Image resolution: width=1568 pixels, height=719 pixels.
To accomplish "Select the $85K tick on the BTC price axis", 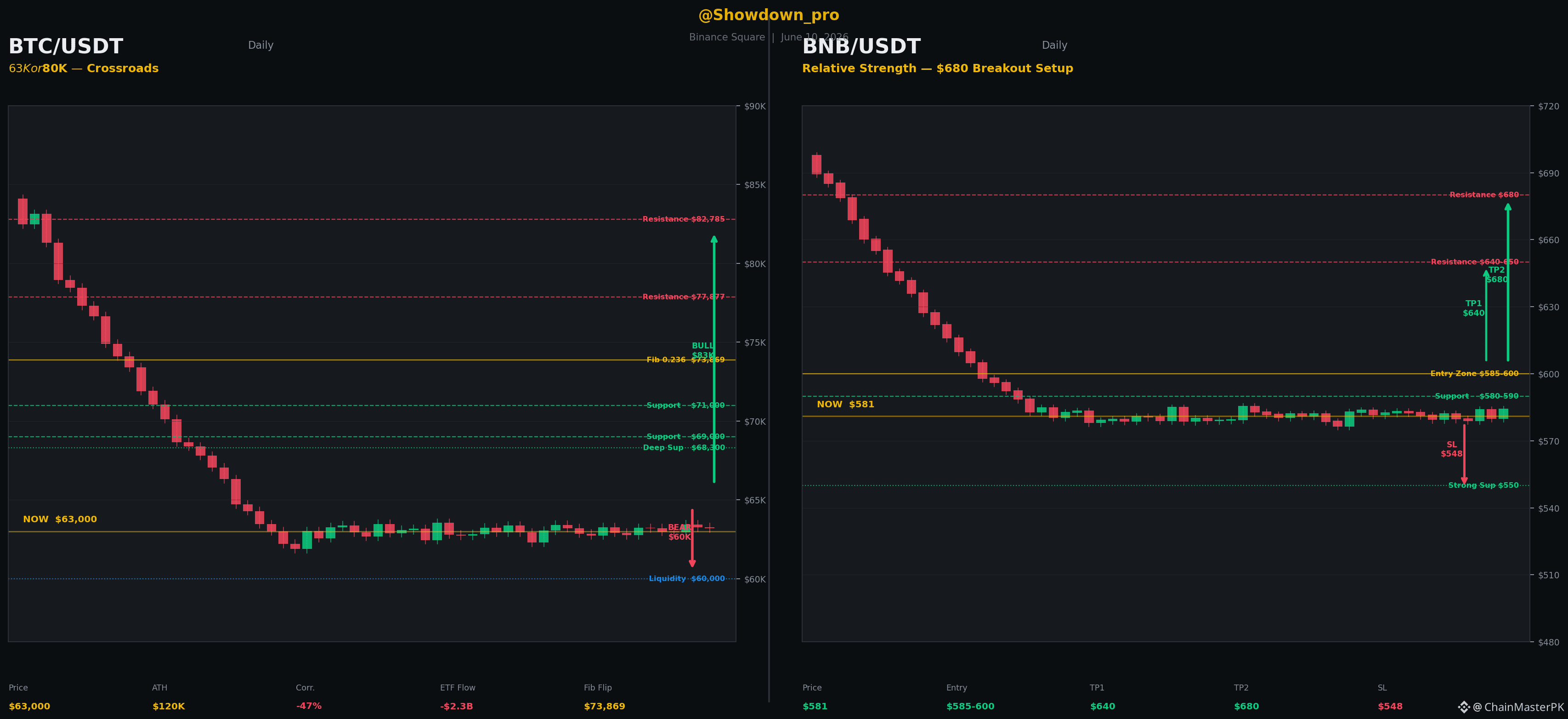I will (x=755, y=185).
